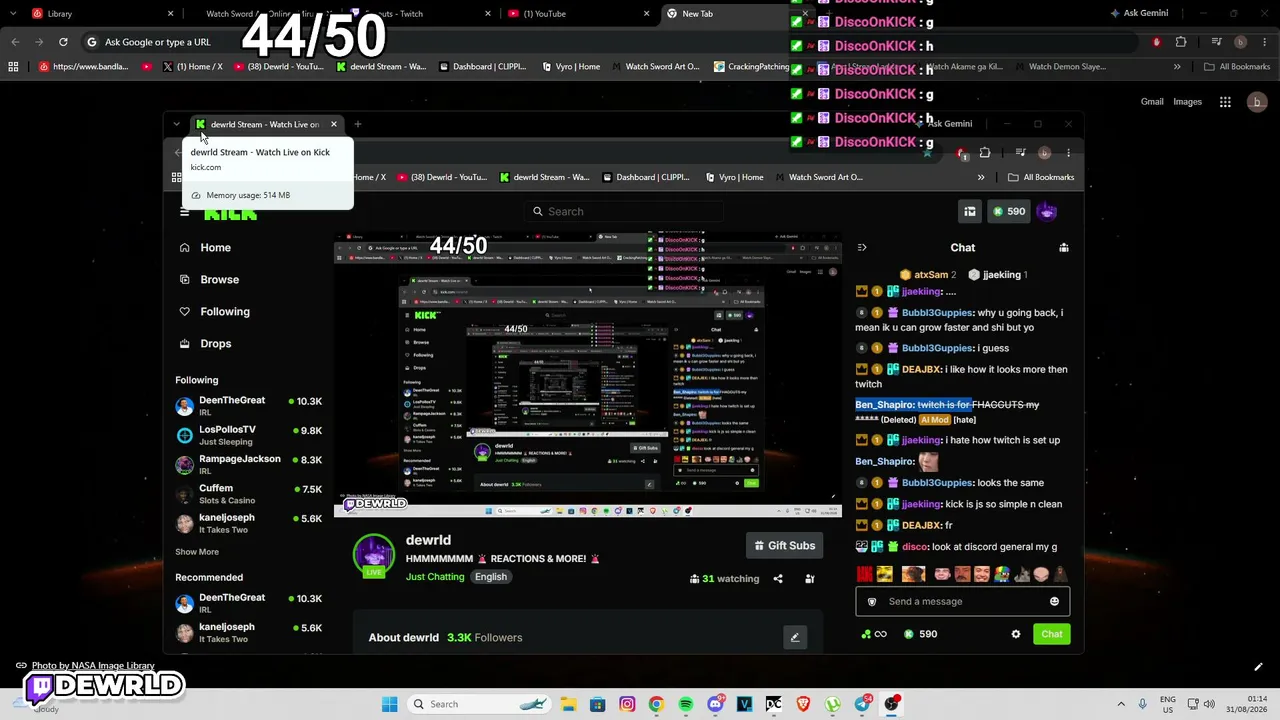Open Instagram from taskbar
Viewport: 1280px width, 720px height.
[x=627, y=704]
